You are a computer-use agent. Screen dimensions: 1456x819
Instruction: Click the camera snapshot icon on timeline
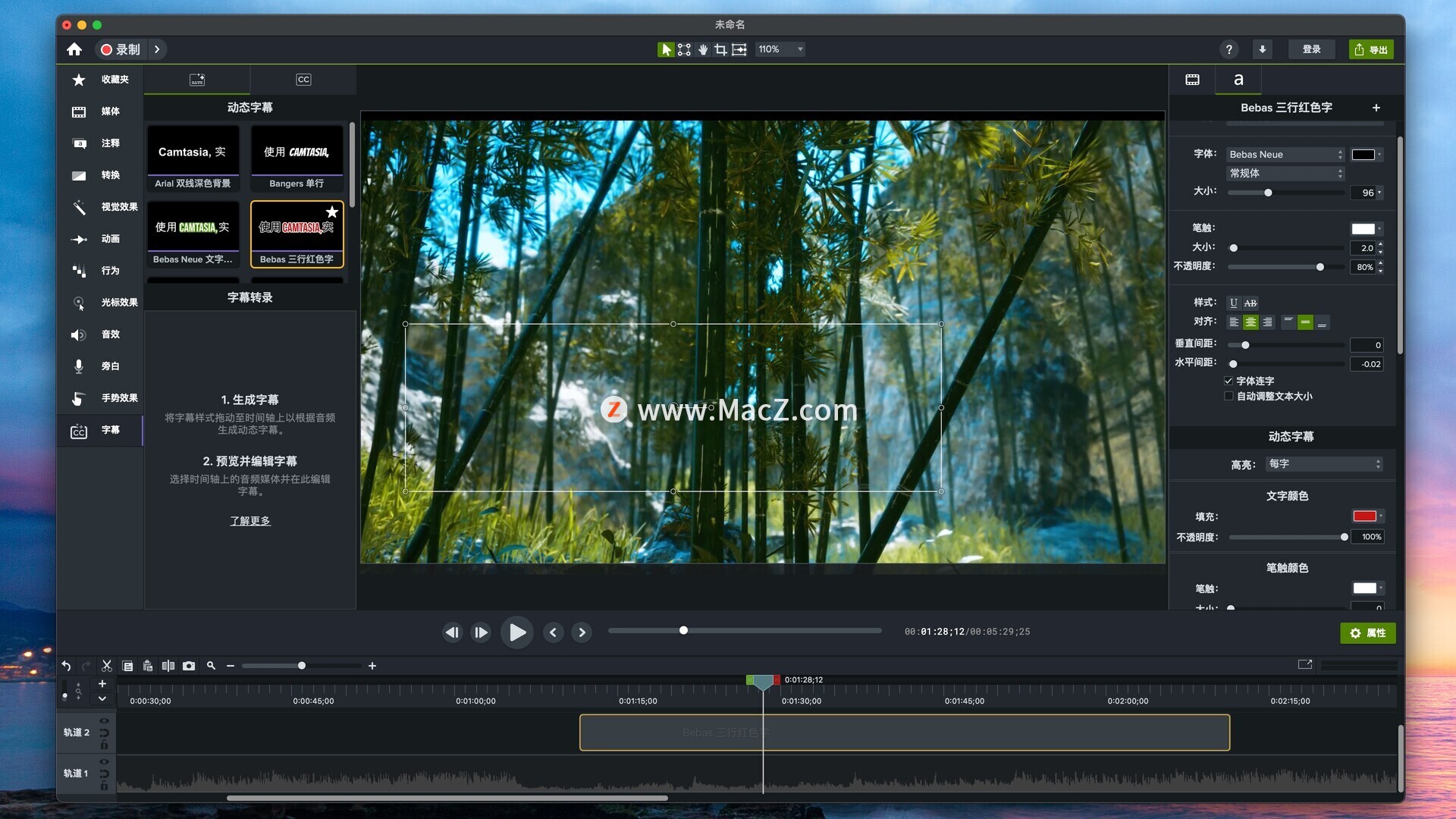pyautogui.click(x=189, y=666)
